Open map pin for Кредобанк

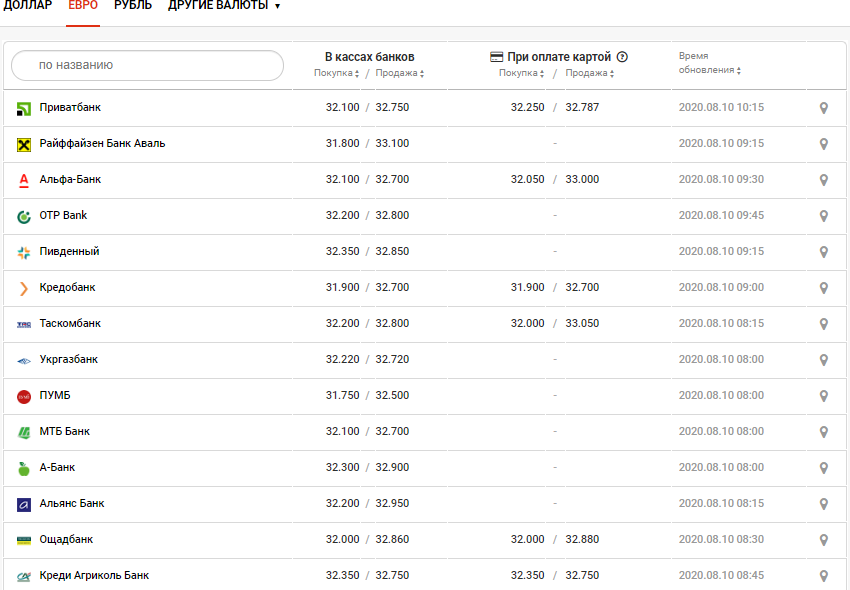click(x=823, y=288)
